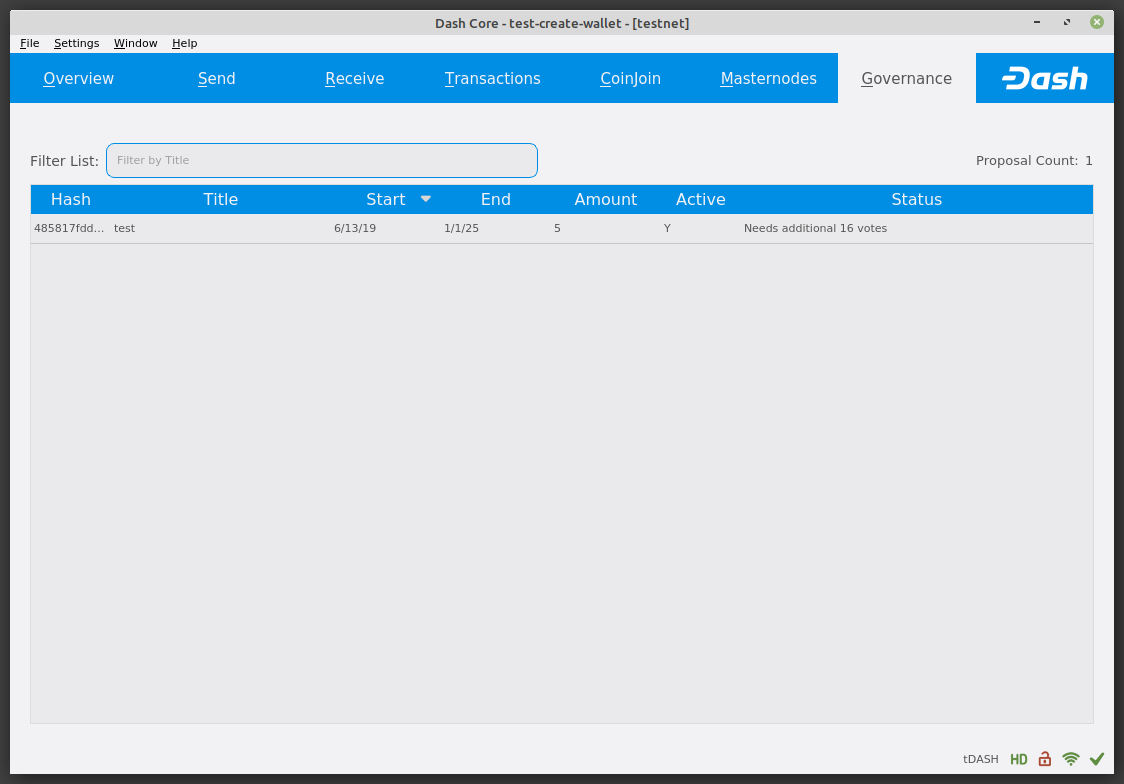1124x784 pixels.
Task: Sort proposals by Amount column header
Action: (x=605, y=199)
